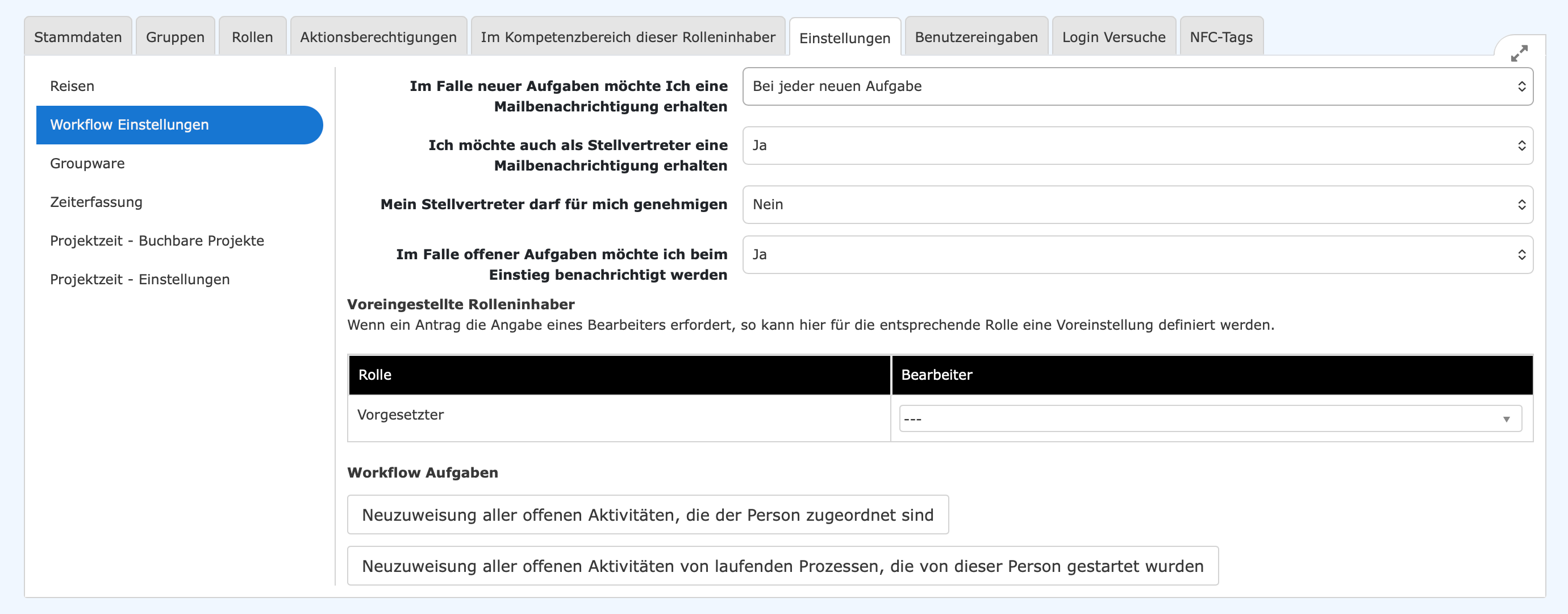
Task: Open the Stammdaten tab
Action: point(78,36)
